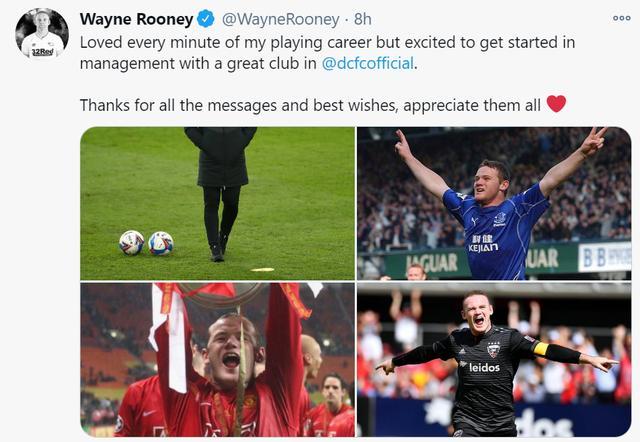Click the trophy lifted above the red shirt
The image size is (640, 442).
point(221,293)
